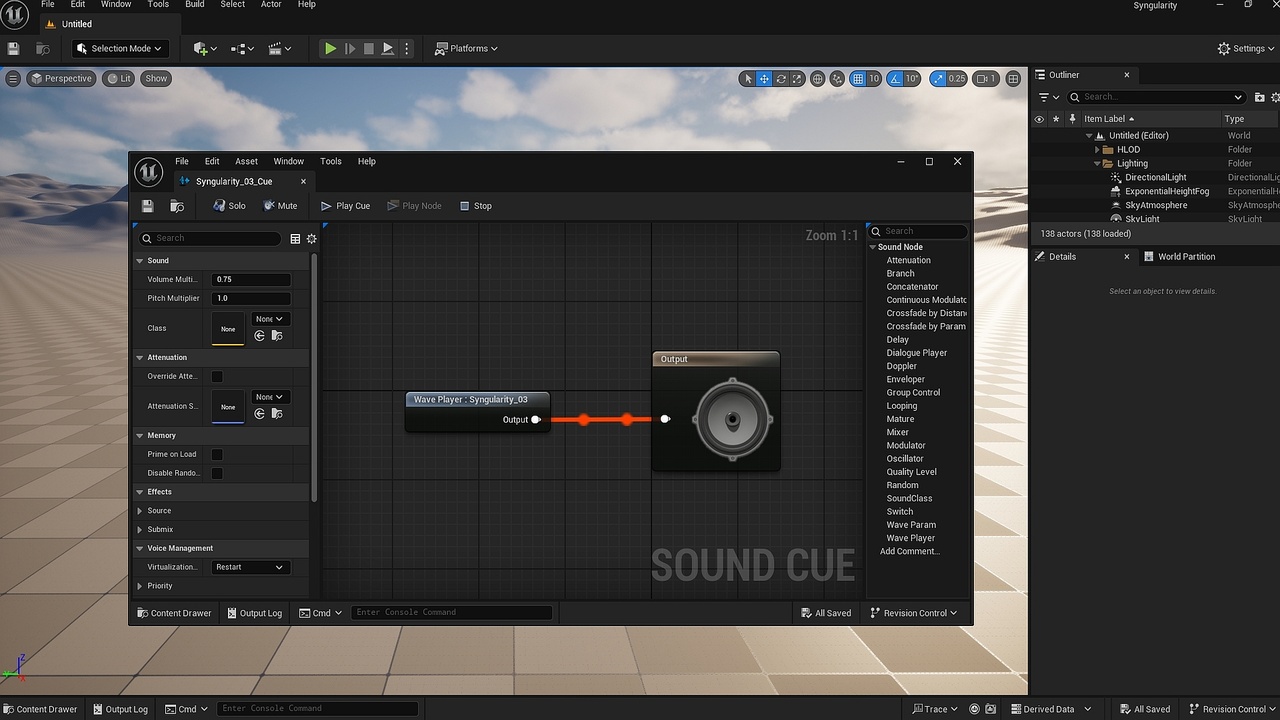Stop sound cue playback
Viewport: 1280px width, 720px height.
point(475,206)
